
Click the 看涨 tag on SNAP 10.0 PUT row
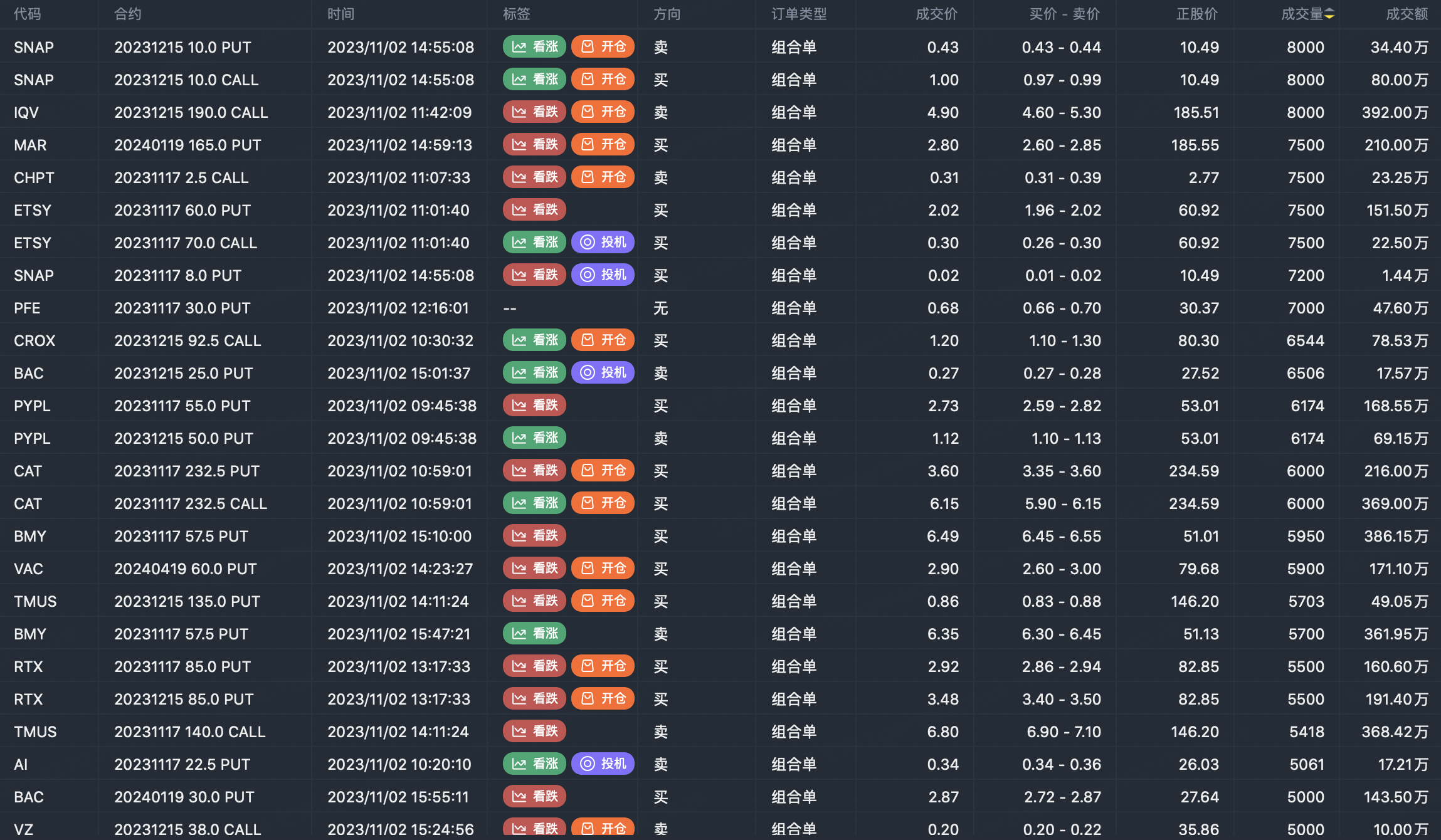click(x=534, y=47)
